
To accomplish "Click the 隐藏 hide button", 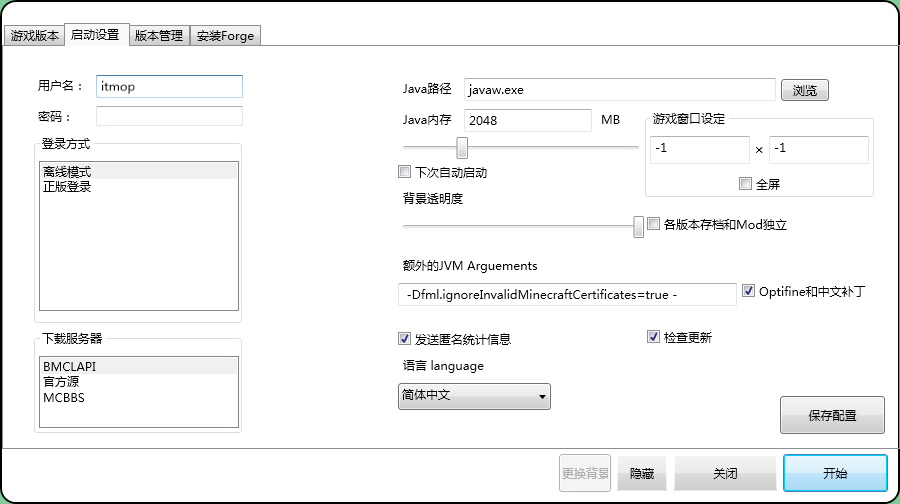I will click(641, 473).
